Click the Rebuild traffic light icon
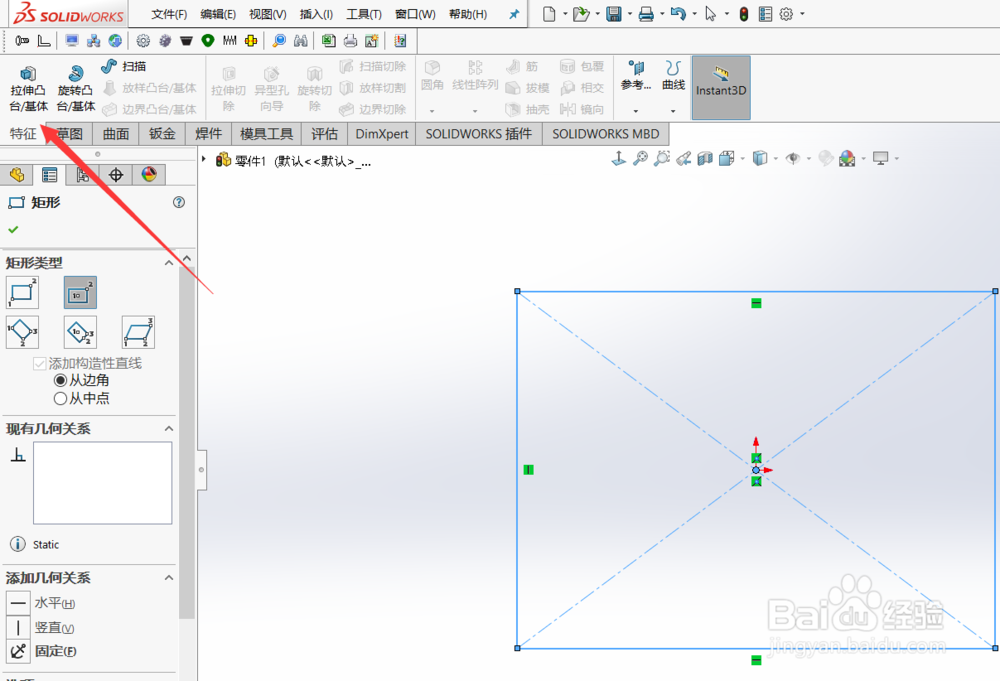Viewport: 1000px width, 681px height. [744, 13]
